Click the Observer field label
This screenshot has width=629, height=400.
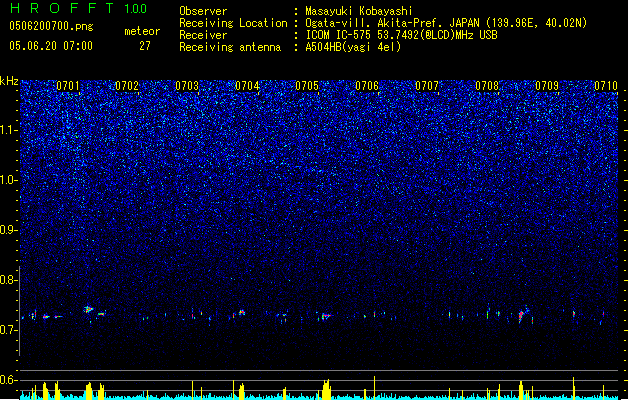203,11
